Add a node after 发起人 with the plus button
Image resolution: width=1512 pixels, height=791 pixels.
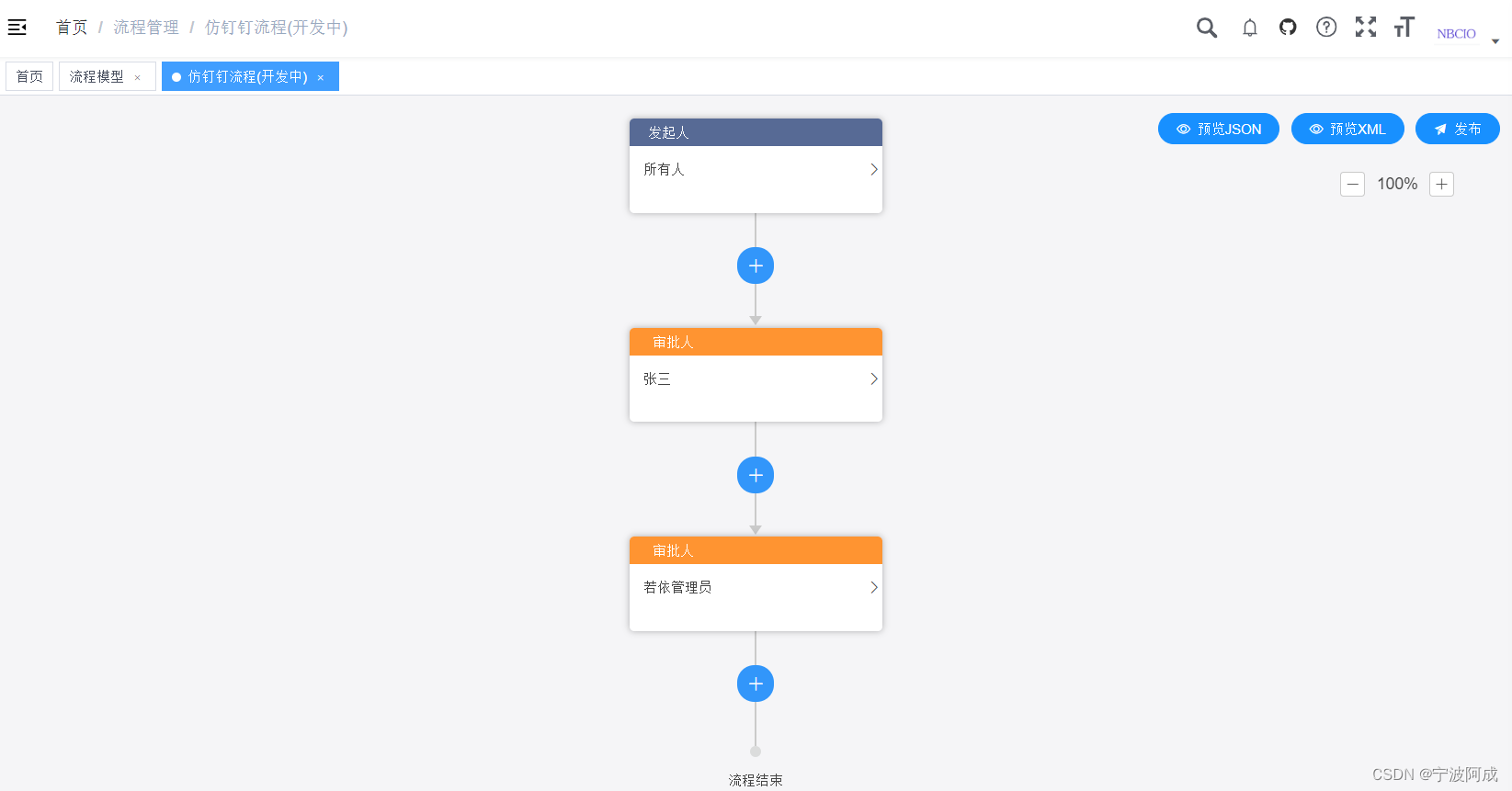tap(756, 266)
